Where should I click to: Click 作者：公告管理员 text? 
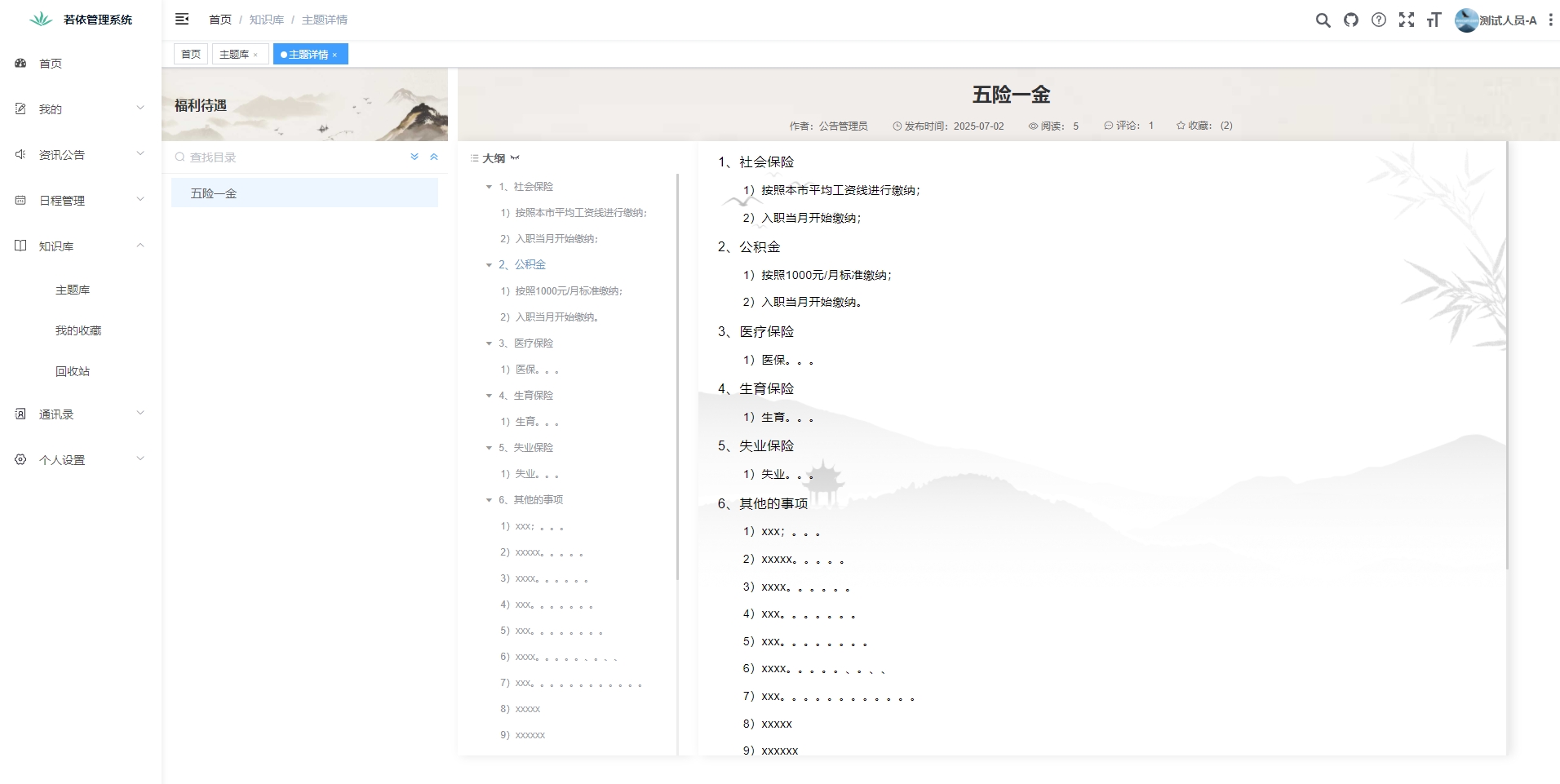tap(828, 126)
